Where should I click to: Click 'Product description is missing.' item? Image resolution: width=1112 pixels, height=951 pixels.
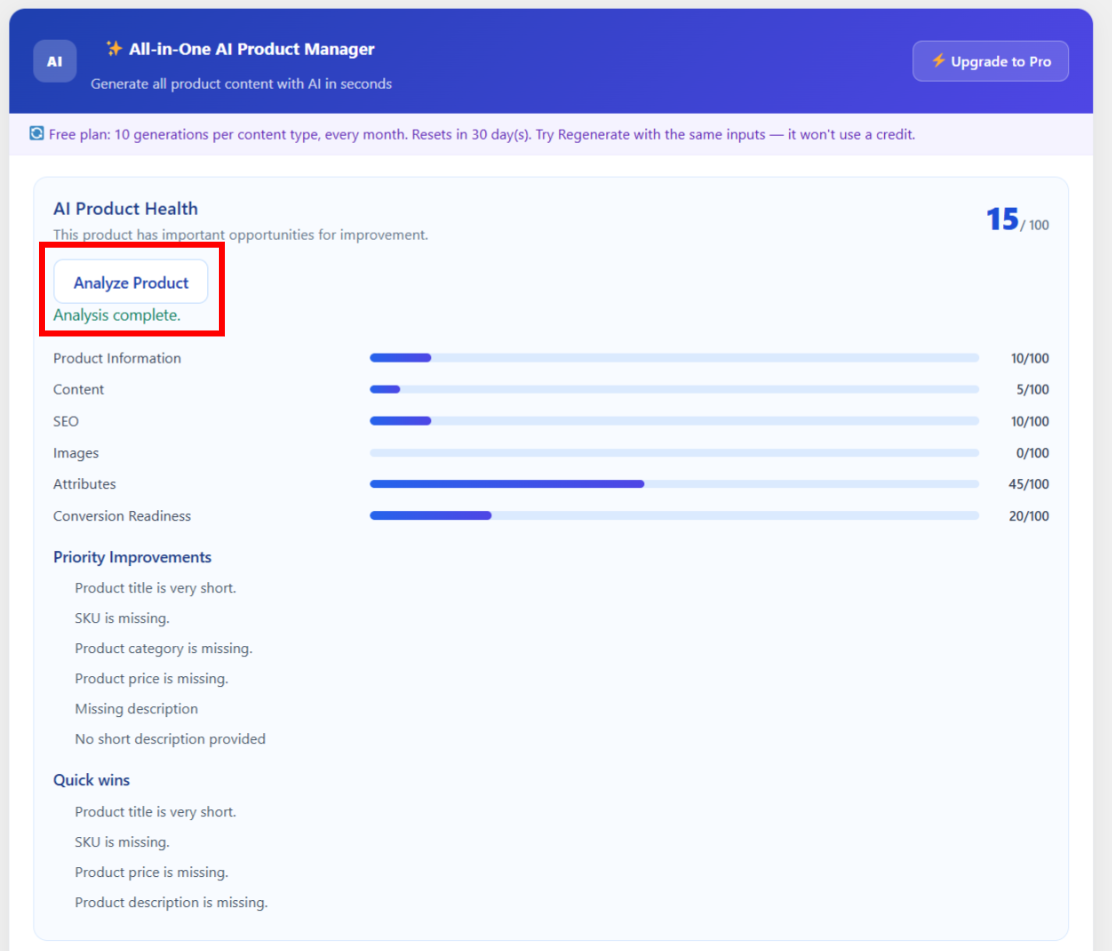coord(171,902)
